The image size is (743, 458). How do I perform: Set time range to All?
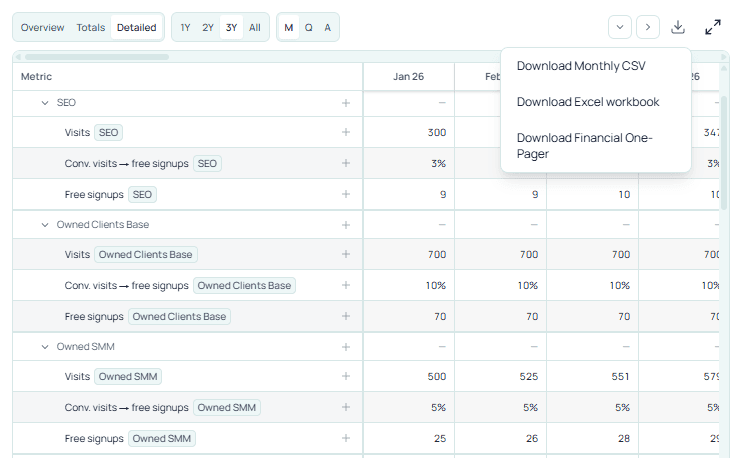tap(255, 27)
